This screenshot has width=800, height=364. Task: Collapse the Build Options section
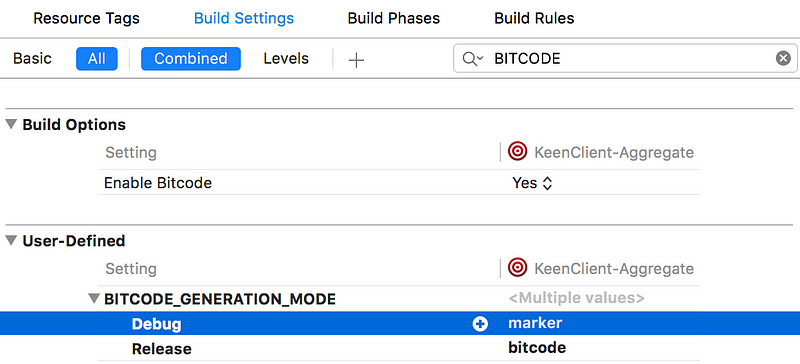point(11,124)
